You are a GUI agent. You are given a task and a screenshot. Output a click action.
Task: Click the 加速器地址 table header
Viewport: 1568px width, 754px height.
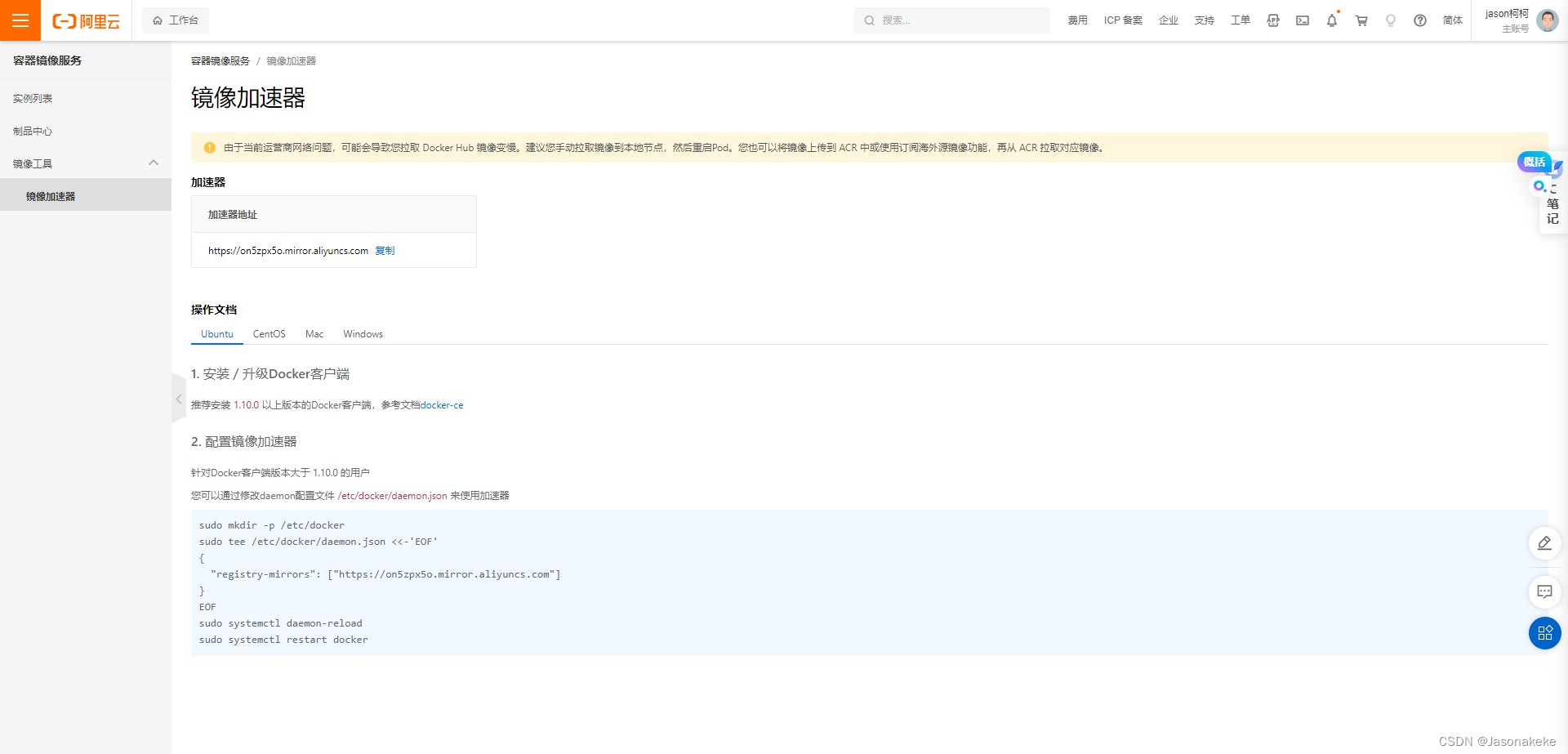(334, 215)
